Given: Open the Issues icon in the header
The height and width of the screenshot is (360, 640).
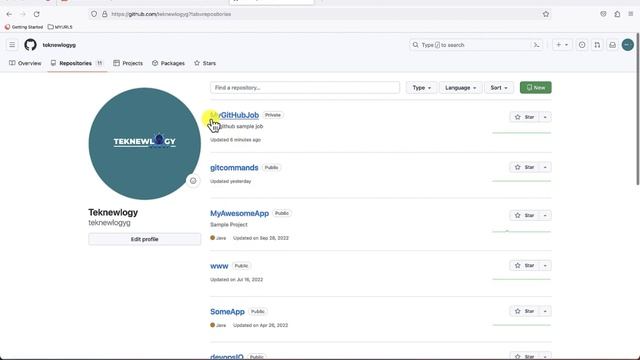Looking at the screenshot, I should pos(582,45).
